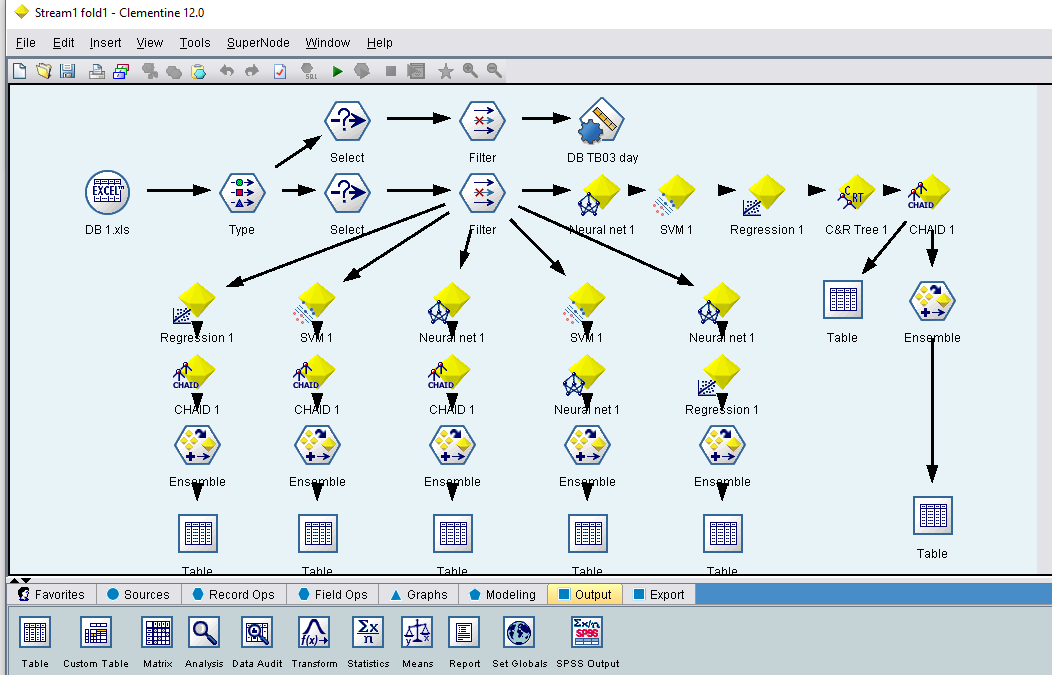Redo the last undone action
Image resolution: width=1052 pixels, height=675 pixels.
252,70
